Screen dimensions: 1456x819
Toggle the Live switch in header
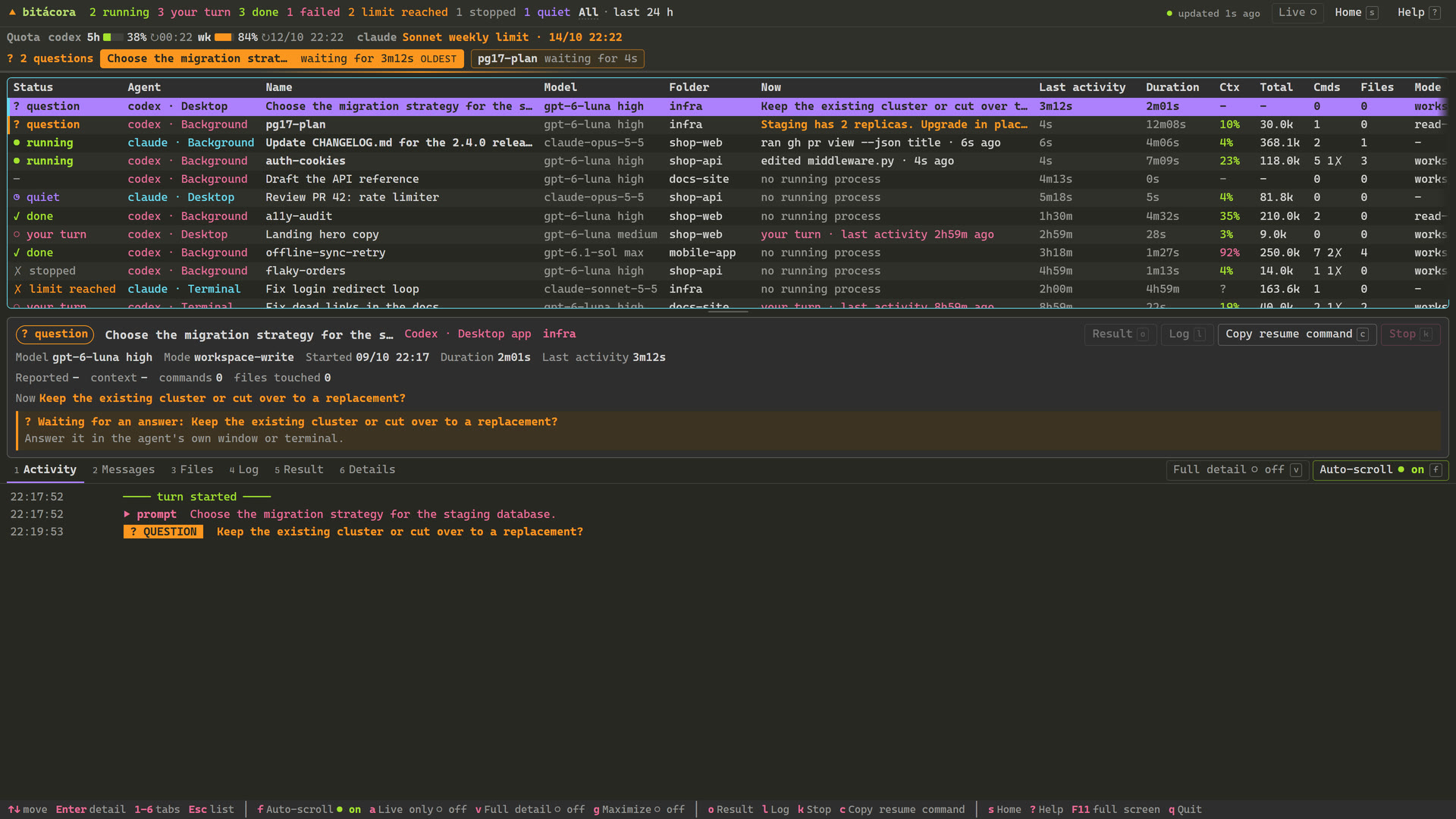coord(1297,12)
